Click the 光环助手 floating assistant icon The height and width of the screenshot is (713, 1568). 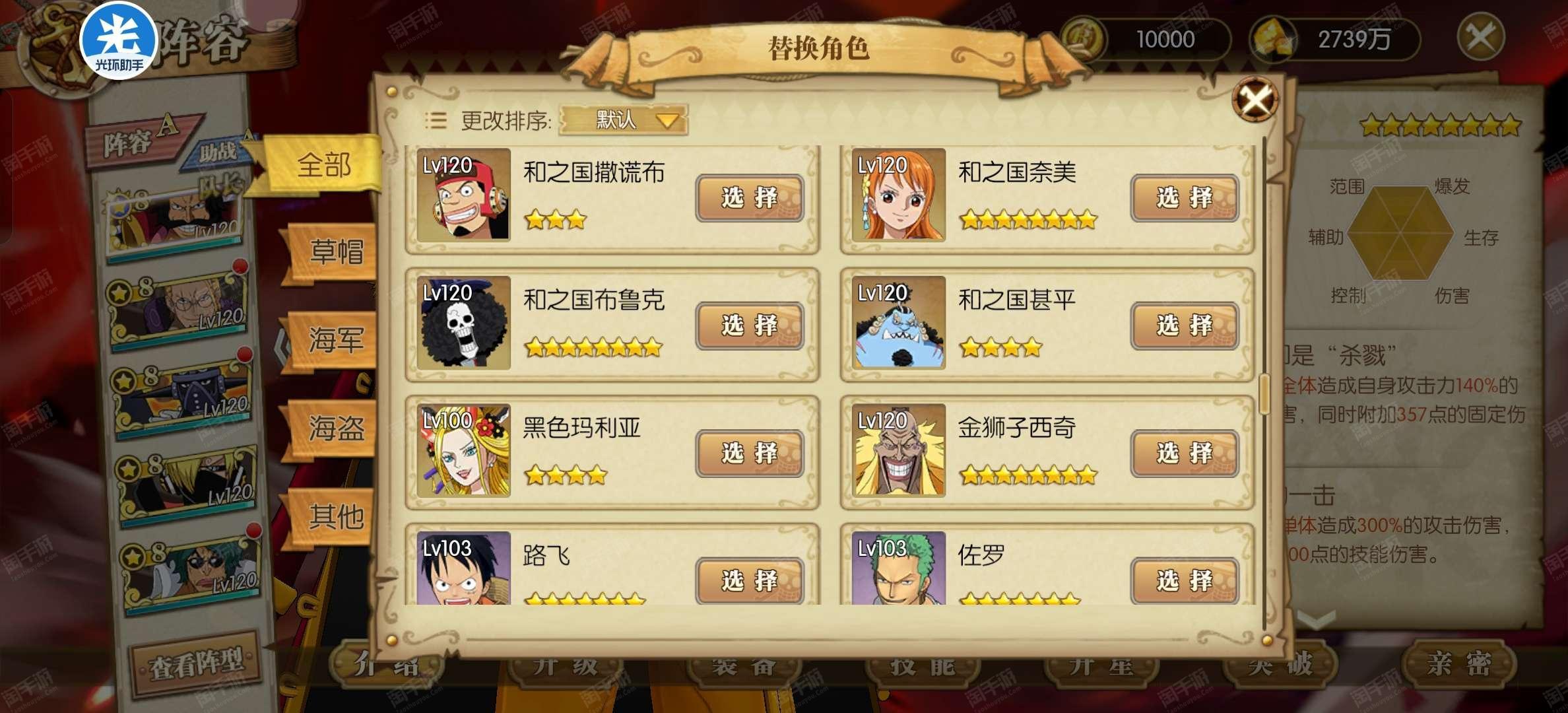coord(119,41)
